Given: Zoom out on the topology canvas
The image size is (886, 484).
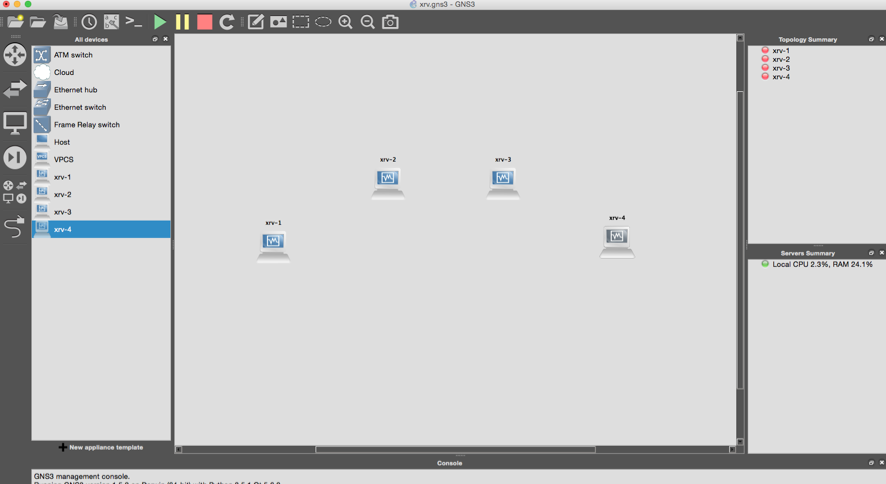Looking at the screenshot, I should [367, 22].
